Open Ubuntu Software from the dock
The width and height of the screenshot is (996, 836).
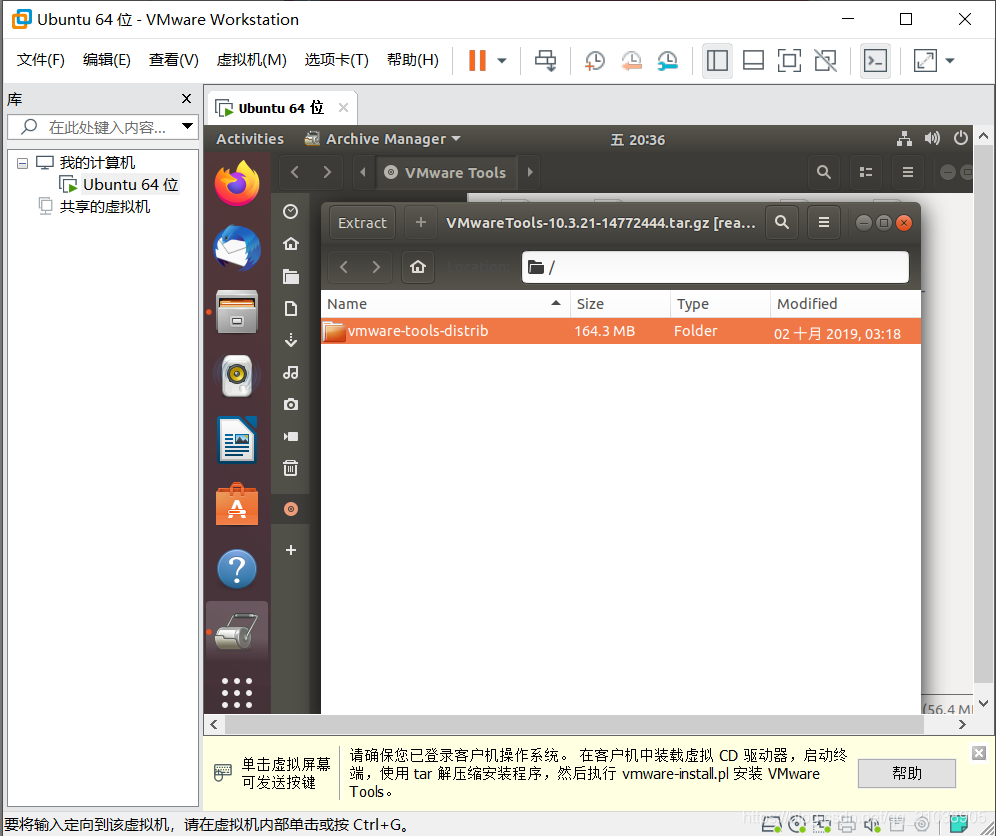237,505
